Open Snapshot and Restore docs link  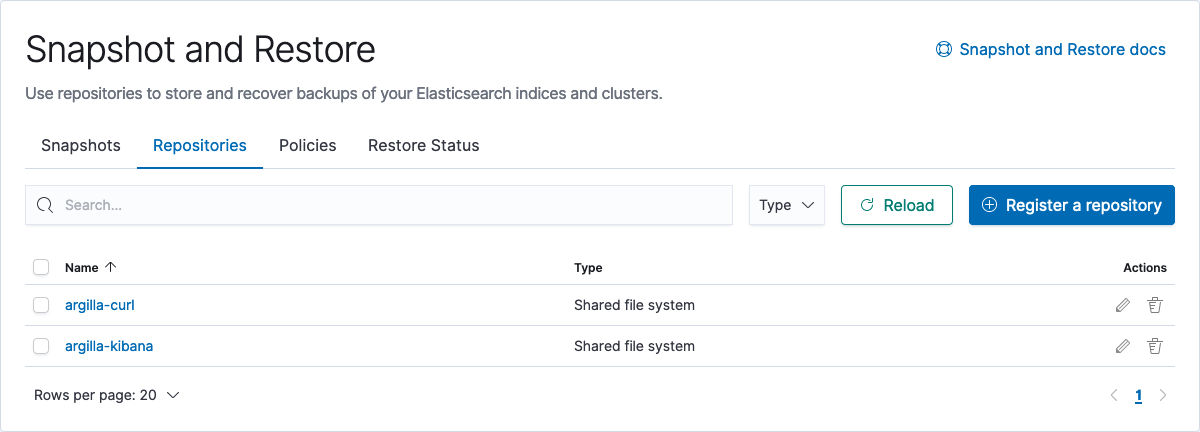[x=1051, y=49]
